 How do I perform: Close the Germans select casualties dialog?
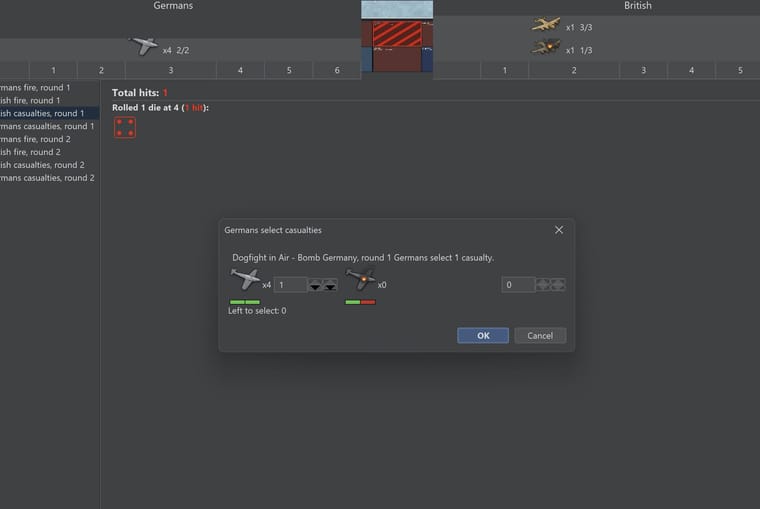559,230
